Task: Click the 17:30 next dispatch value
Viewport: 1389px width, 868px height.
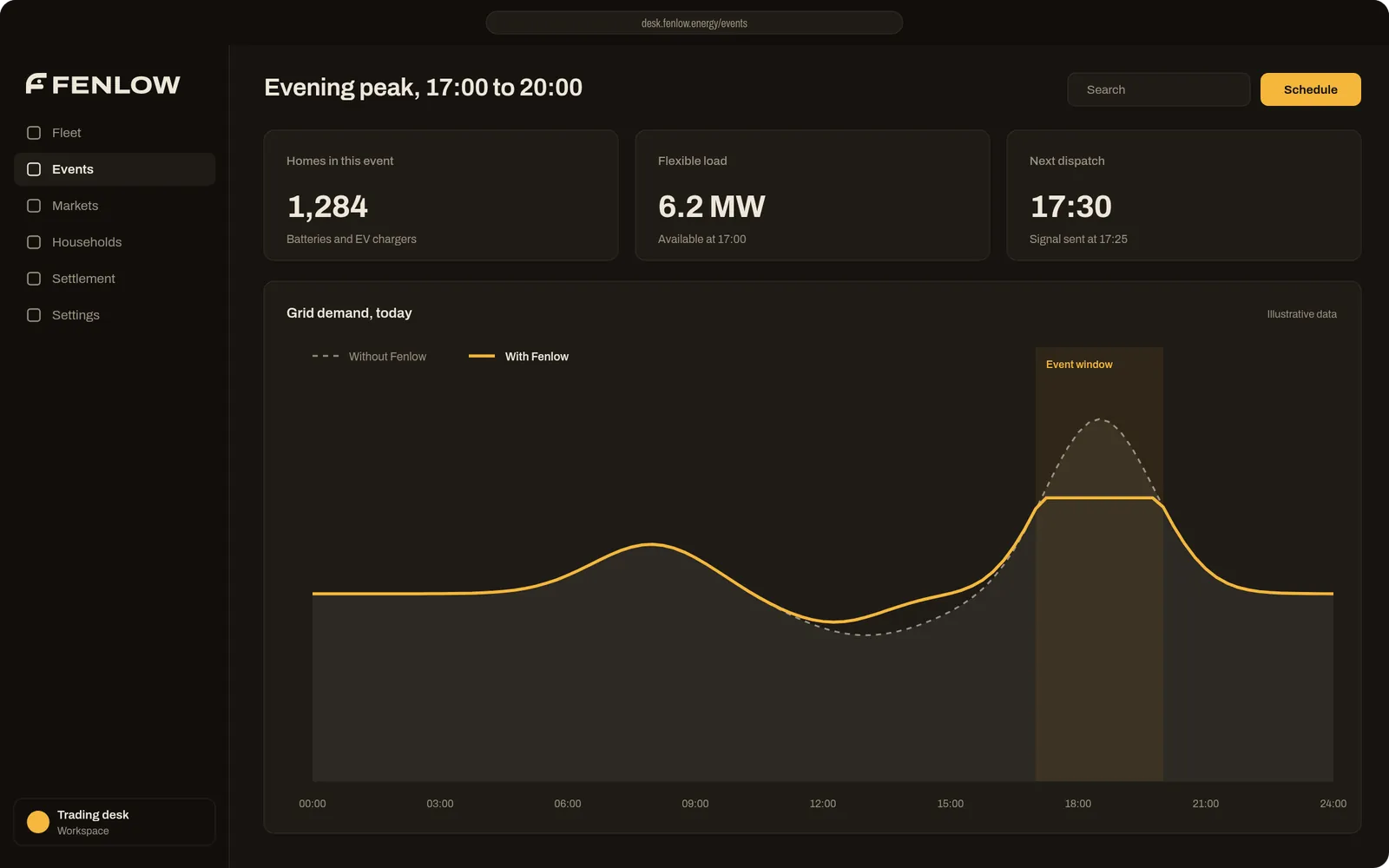Action: pyautogui.click(x=1071, y=207)
